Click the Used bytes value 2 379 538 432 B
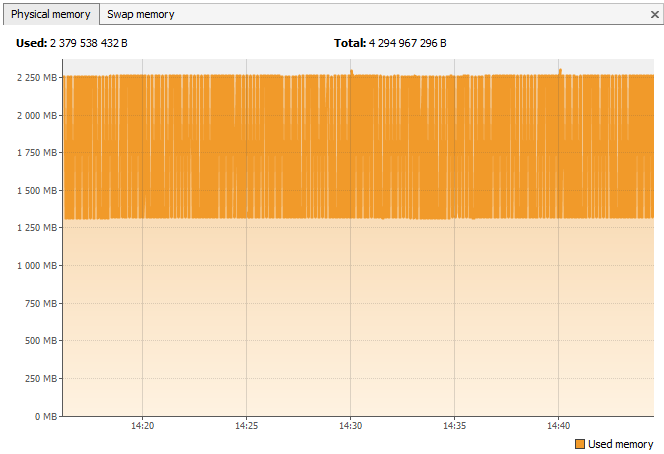 pos(88,44)
